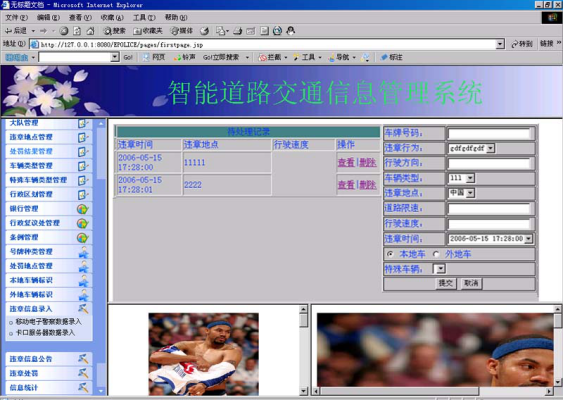Open the 特殊车辆 dropdown
The image size is (563, 400).
pyautogui.click(x=439, y=269)
